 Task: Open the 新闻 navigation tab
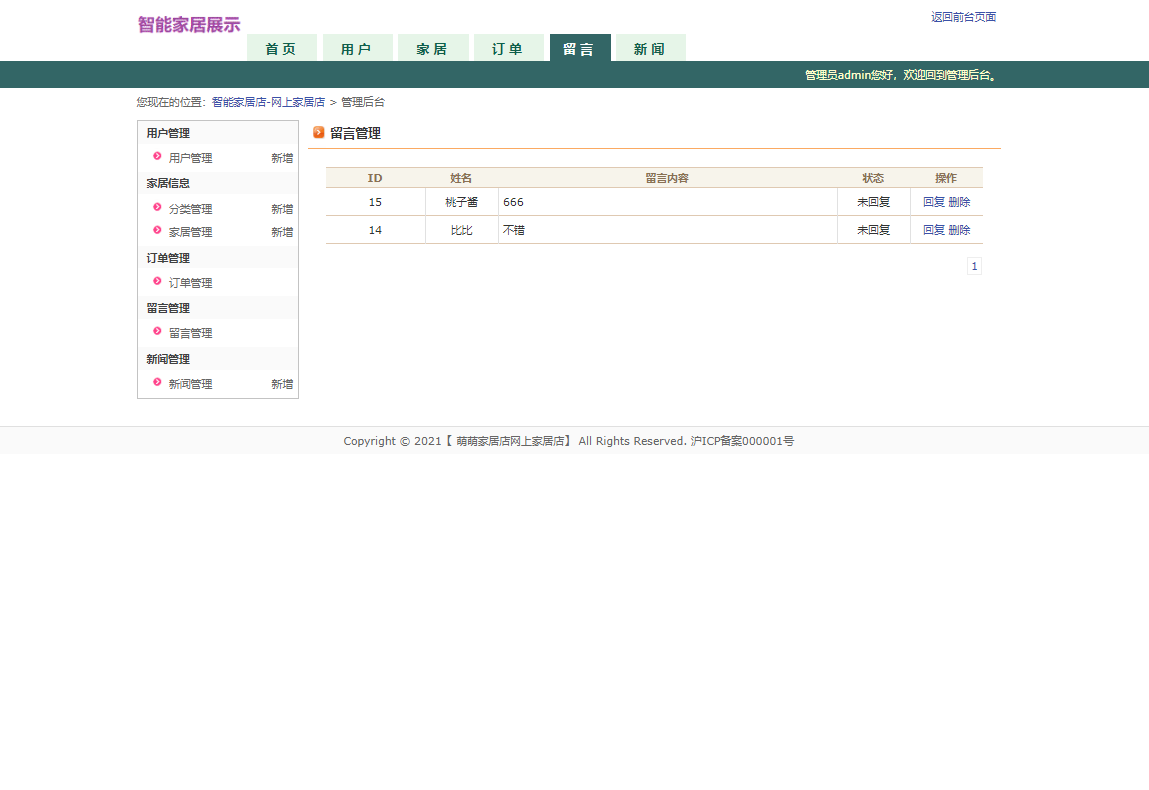click(649, 47)
